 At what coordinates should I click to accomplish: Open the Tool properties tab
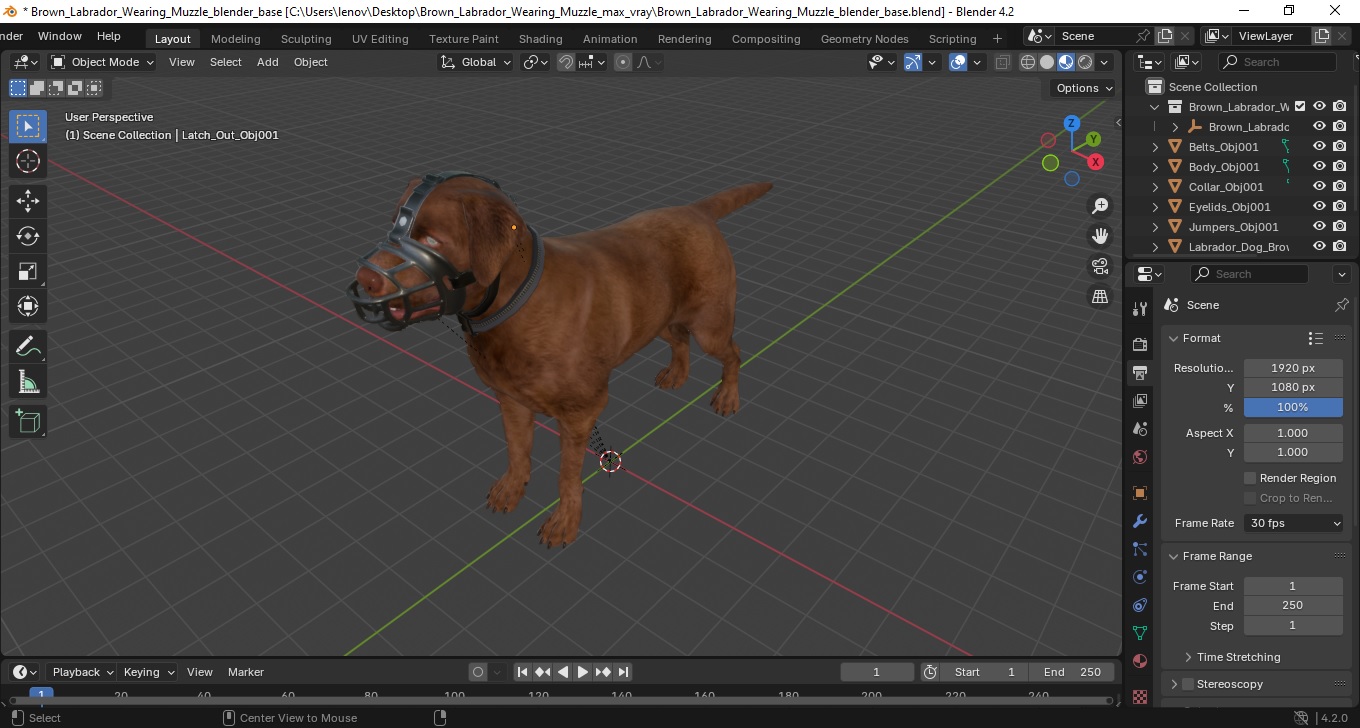[1139, 309]
